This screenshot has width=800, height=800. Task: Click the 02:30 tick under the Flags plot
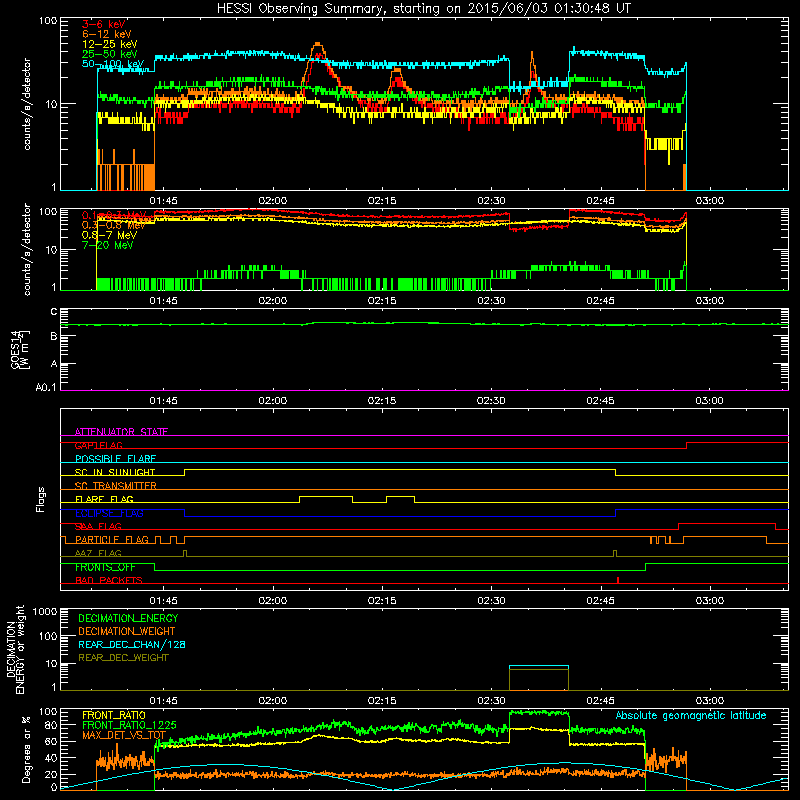491,601
